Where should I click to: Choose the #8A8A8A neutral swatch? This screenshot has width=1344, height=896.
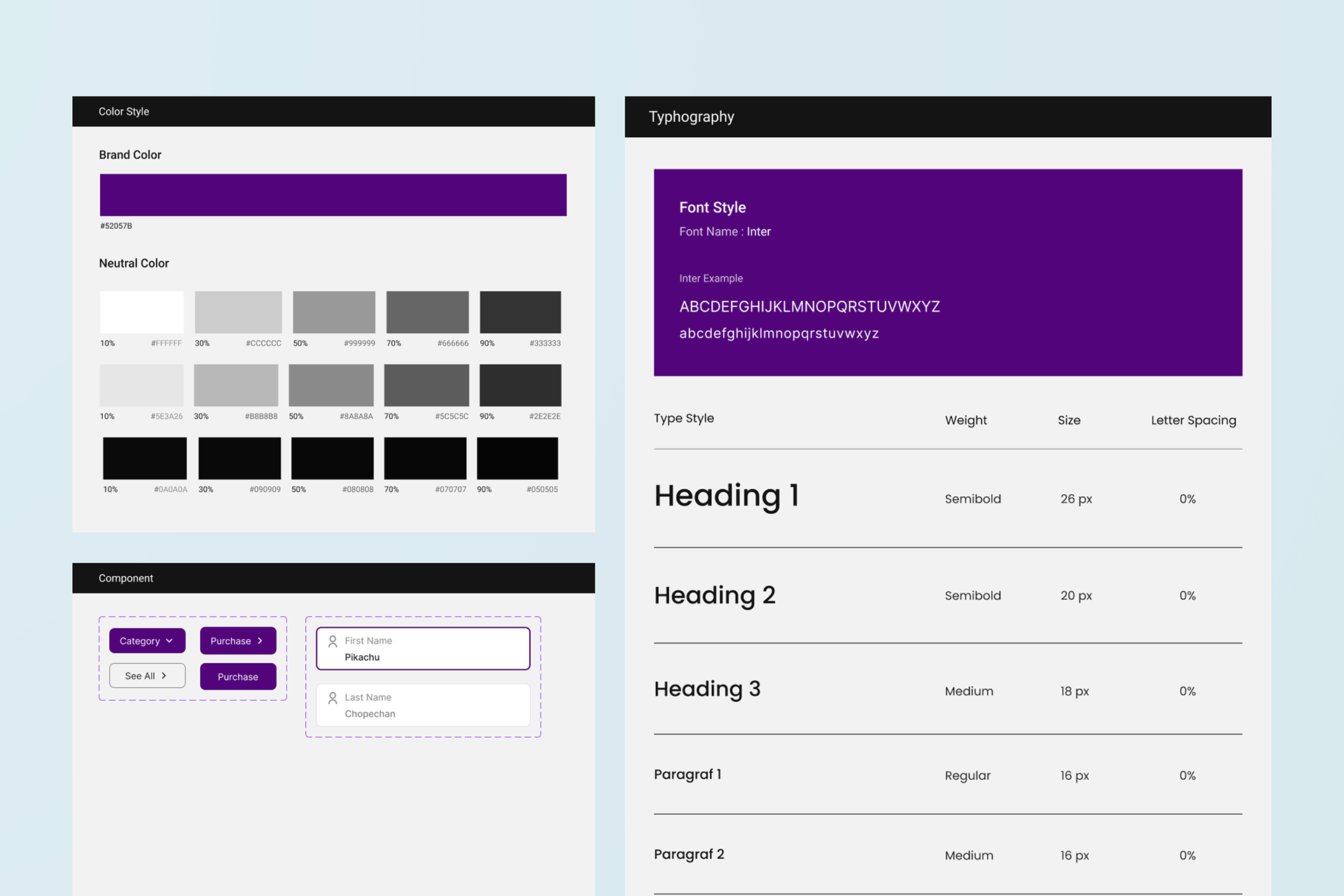tap(331, 385)
